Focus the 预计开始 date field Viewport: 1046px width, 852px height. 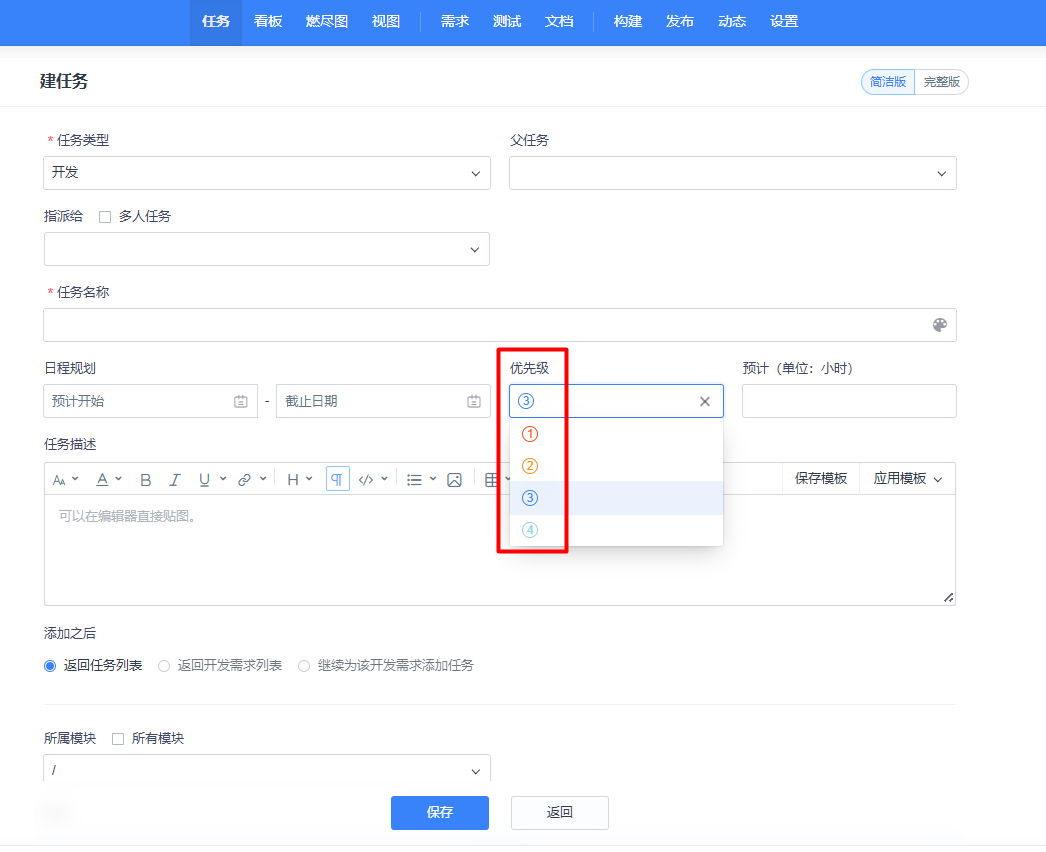(150, 401)
